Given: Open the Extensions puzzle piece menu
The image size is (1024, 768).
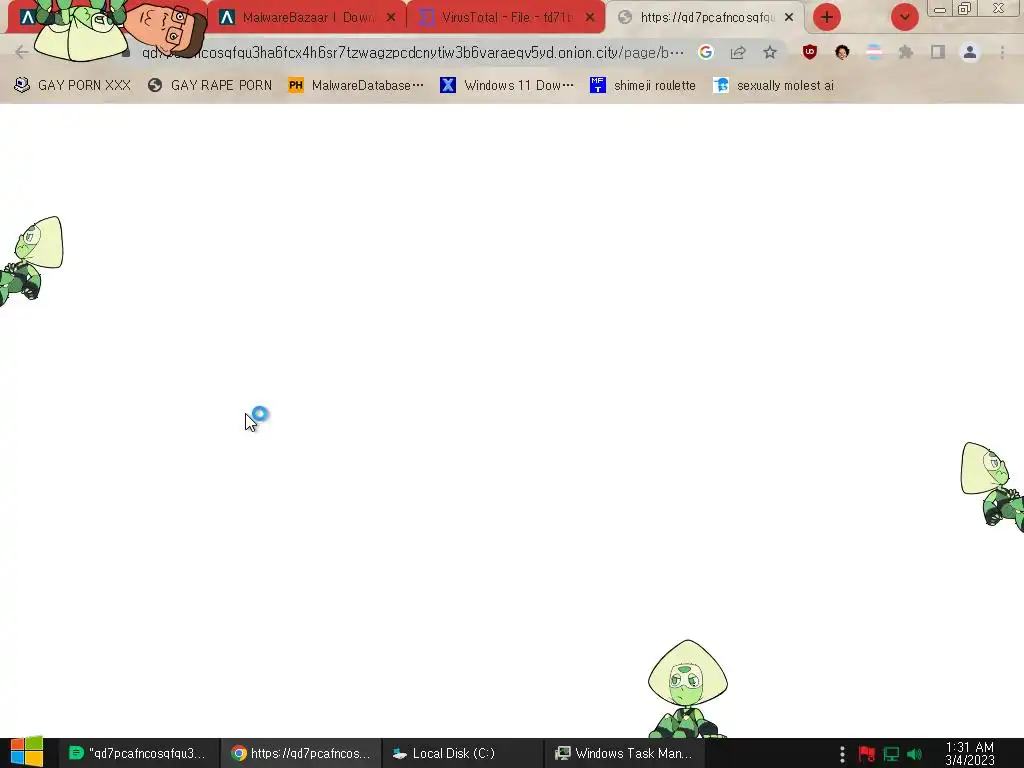Looking at the screenshot, I should point(906,52).
